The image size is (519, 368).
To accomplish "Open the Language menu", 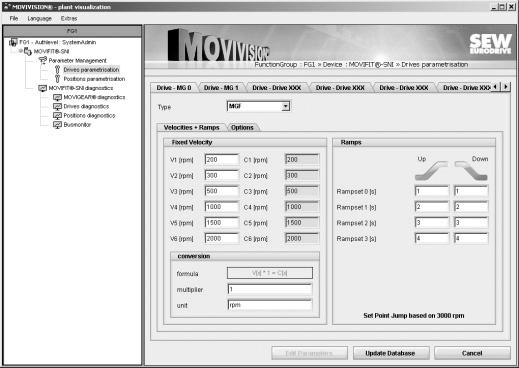I will [40, 18].
